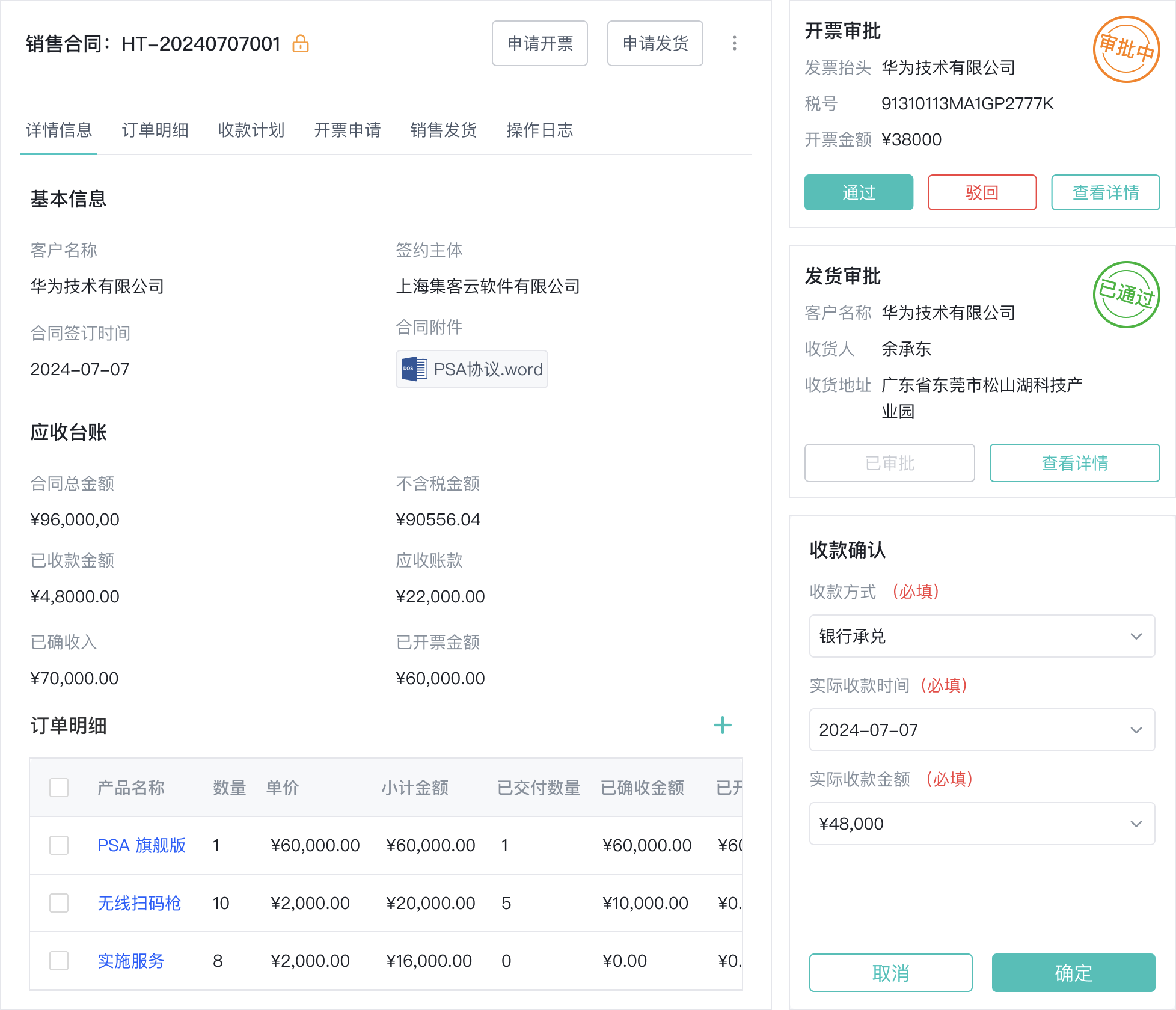The height and width of the screenshot is (1010, 1176).
Task: Click 确定 to confirm payment receipt
Action: [x=1074, y=973]
